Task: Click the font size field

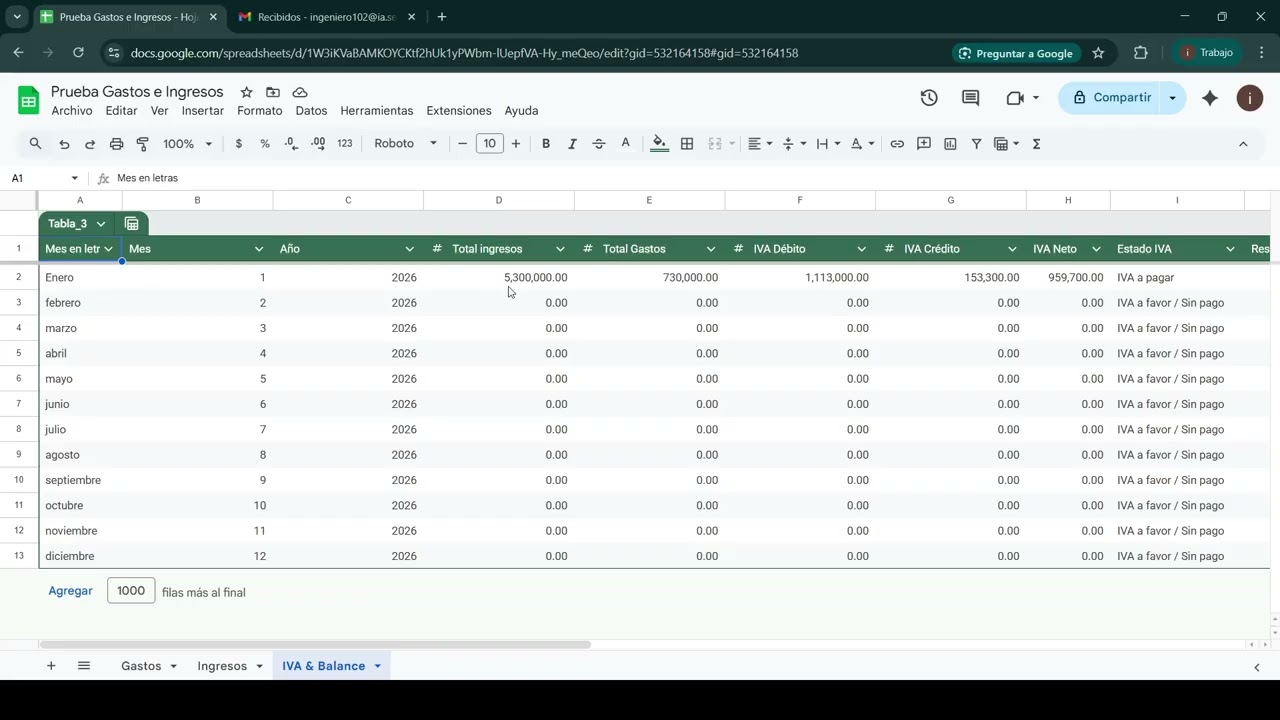Action: coord(489,144)
